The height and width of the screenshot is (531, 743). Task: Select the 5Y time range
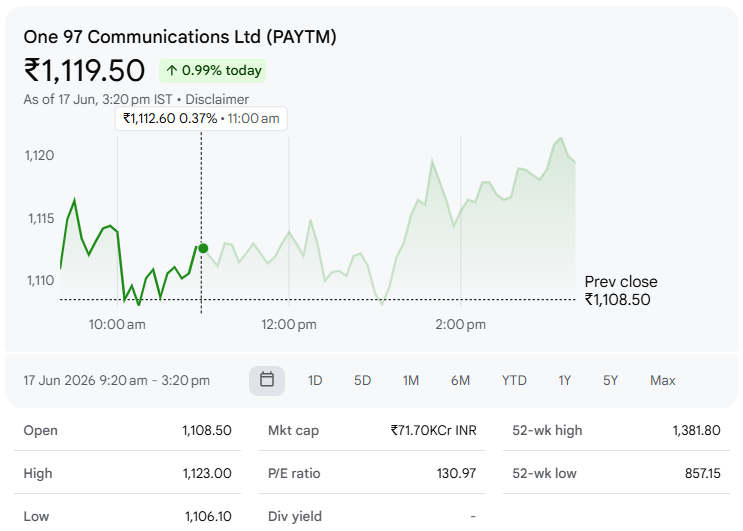pos(610,381)
